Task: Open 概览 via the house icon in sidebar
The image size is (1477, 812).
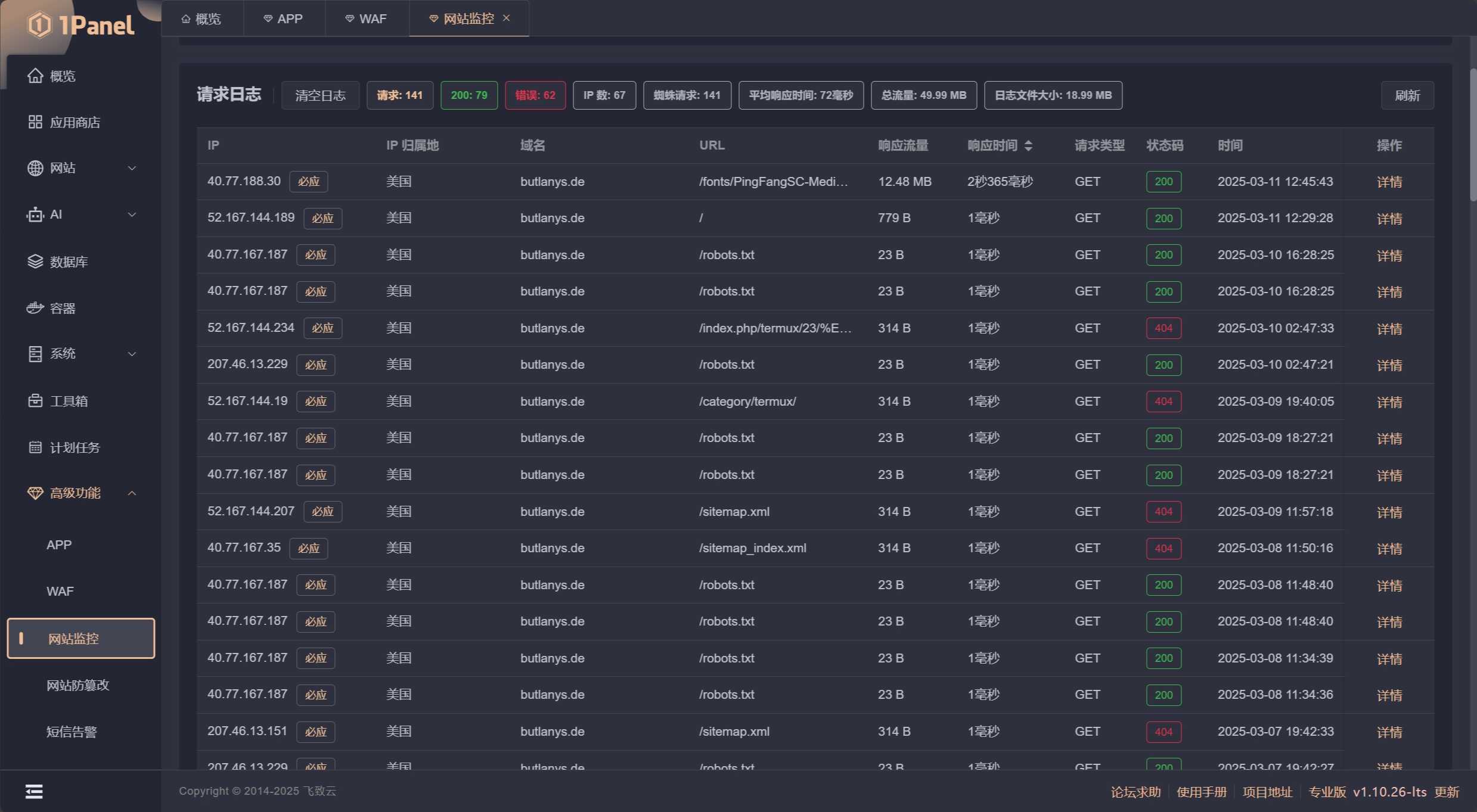Action: pyautogui.click(x=35, y=76)
